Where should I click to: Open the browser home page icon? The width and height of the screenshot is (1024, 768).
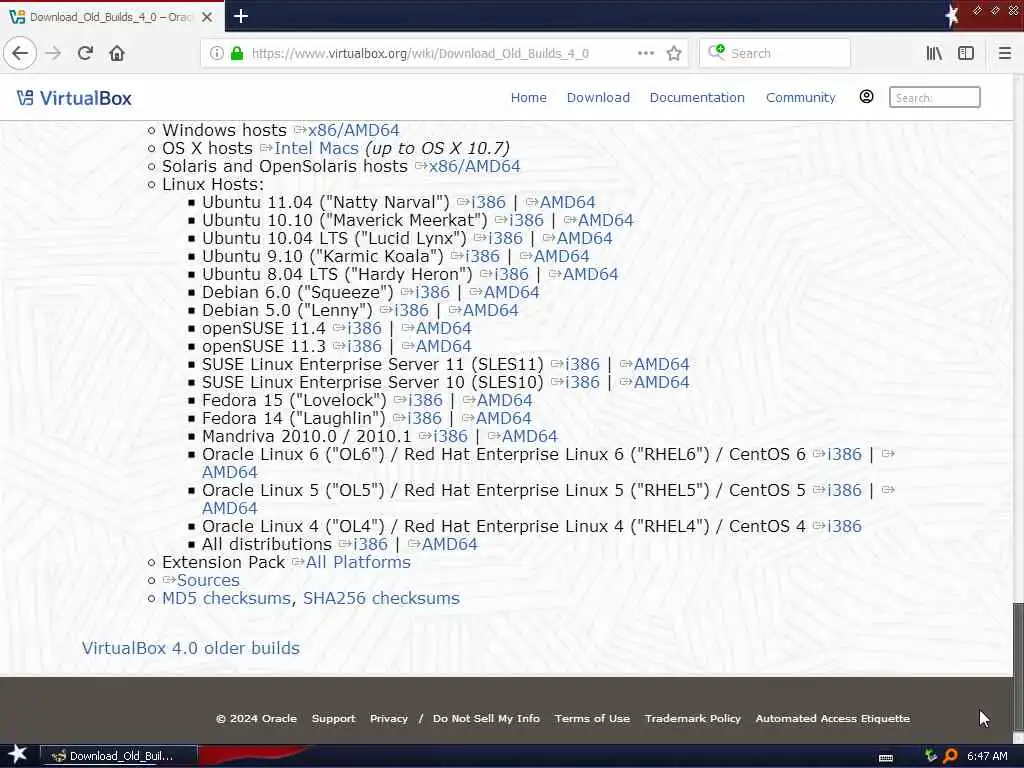pos(117,53)
